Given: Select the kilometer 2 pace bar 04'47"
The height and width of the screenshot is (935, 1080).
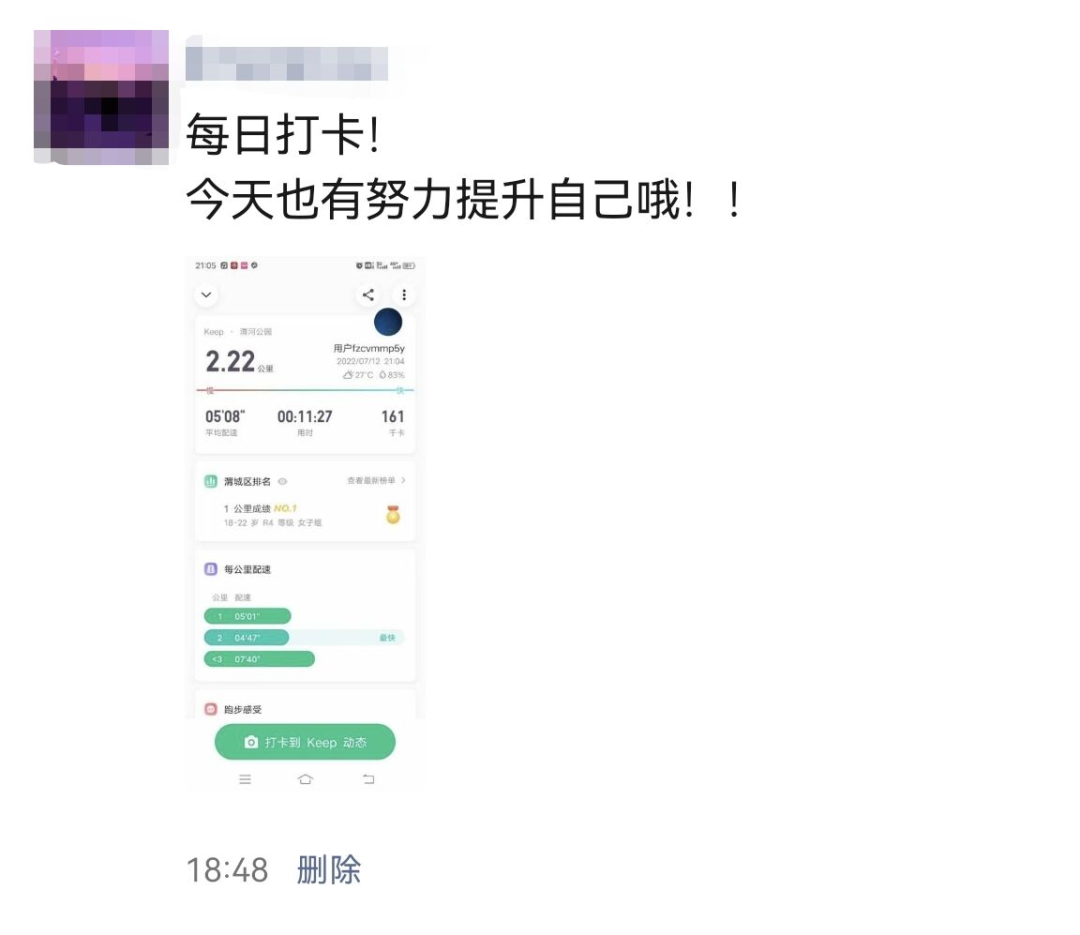Looking at the screenshot, I should tap(247, 637).
